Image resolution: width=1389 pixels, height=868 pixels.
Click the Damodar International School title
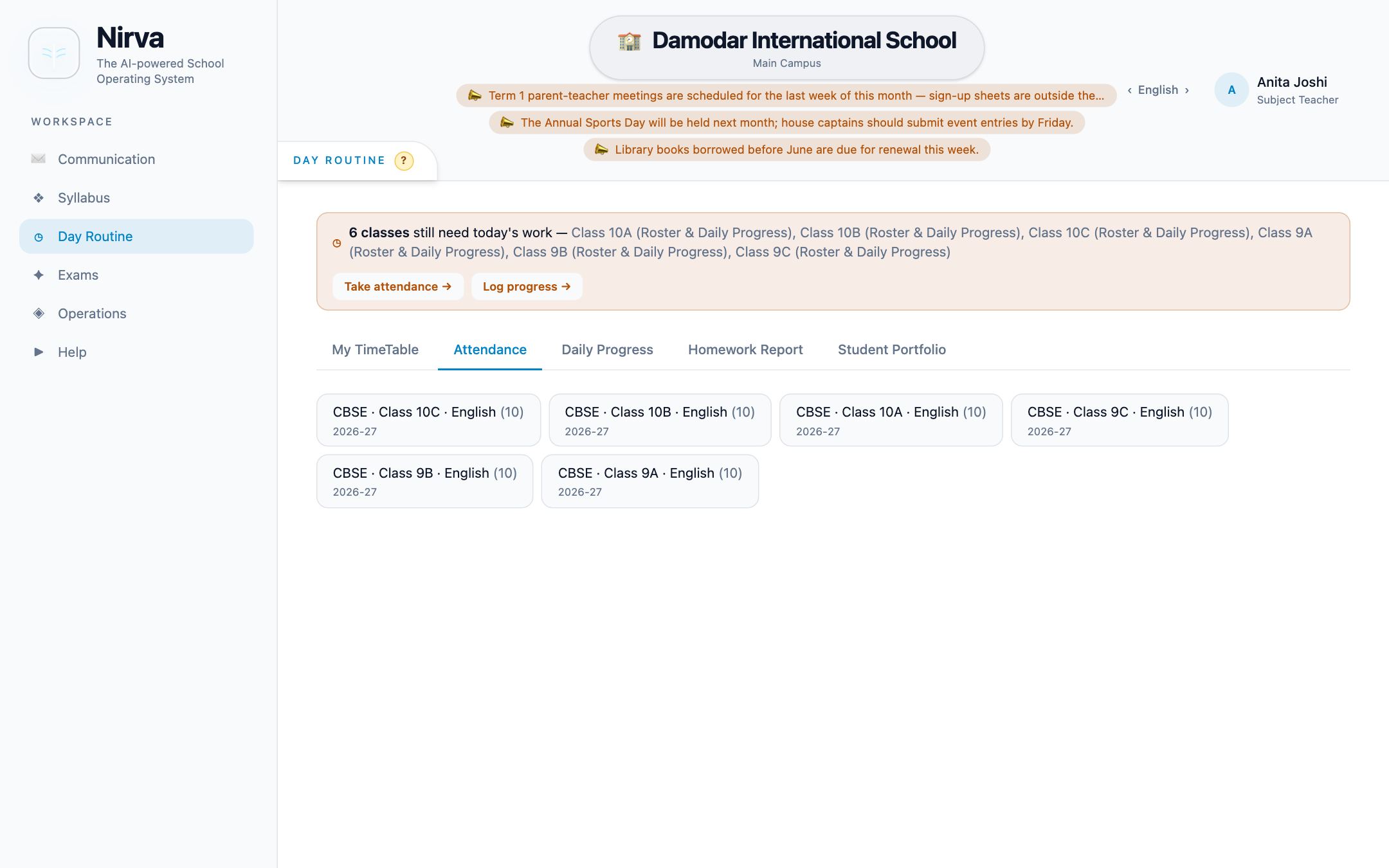click(x=804, y=41)
